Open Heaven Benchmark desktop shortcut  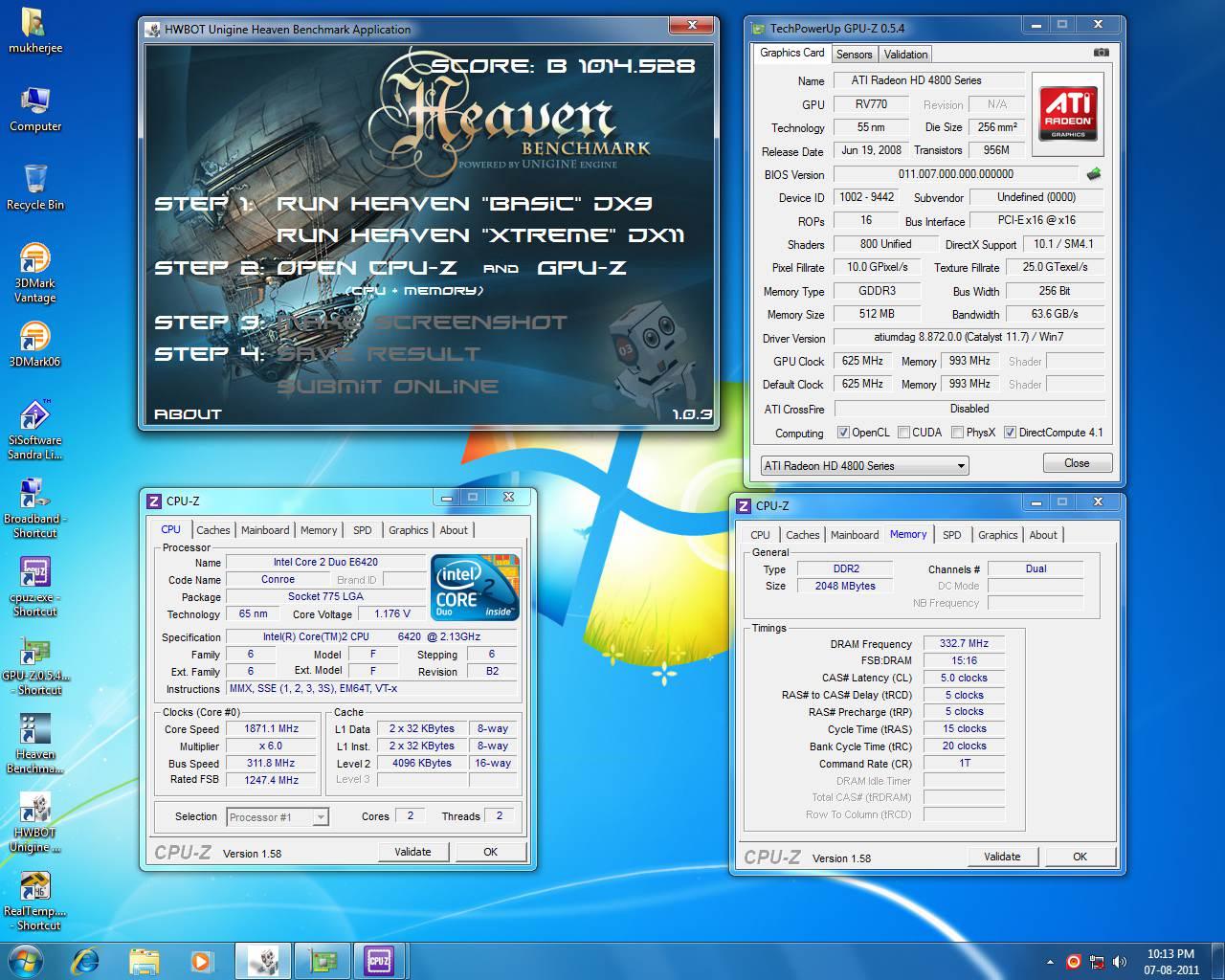[35, 744]
